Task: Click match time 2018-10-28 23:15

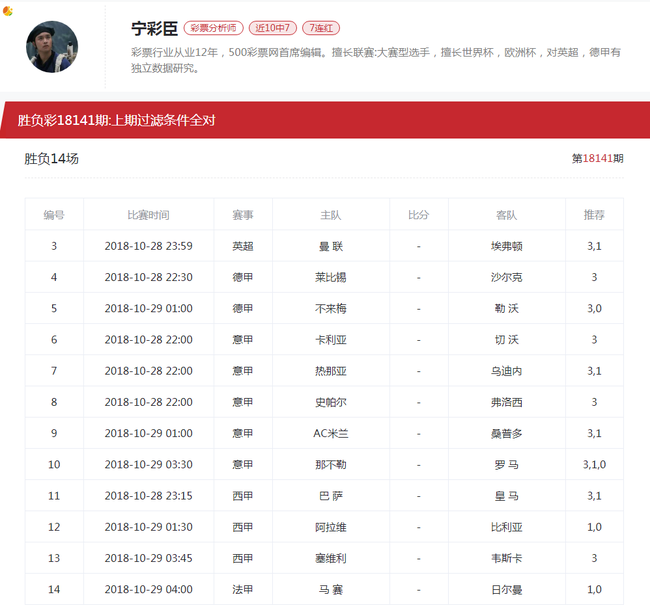Action: click(x=148, y=496)
